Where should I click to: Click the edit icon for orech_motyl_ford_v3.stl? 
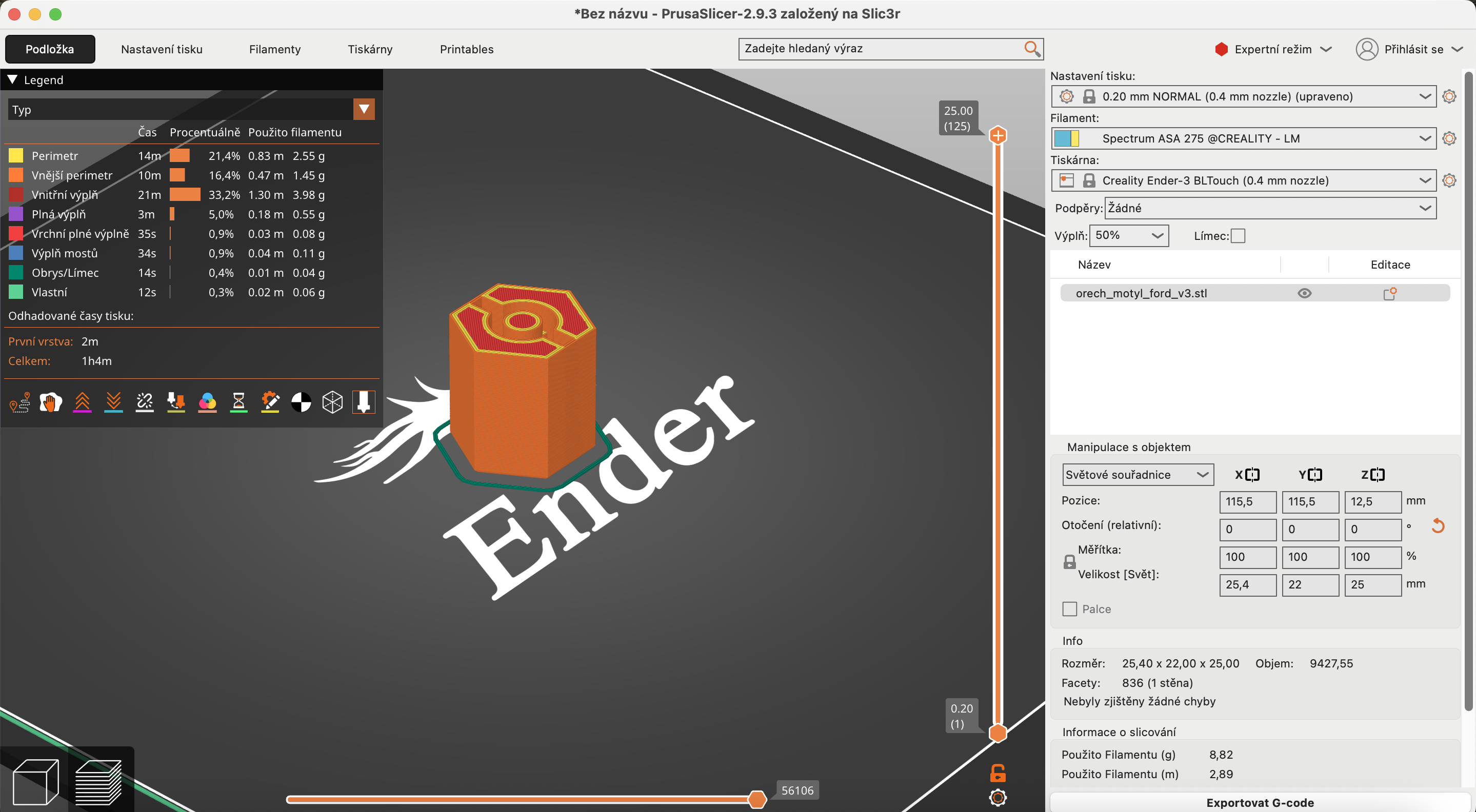[x=1390, y=293]
